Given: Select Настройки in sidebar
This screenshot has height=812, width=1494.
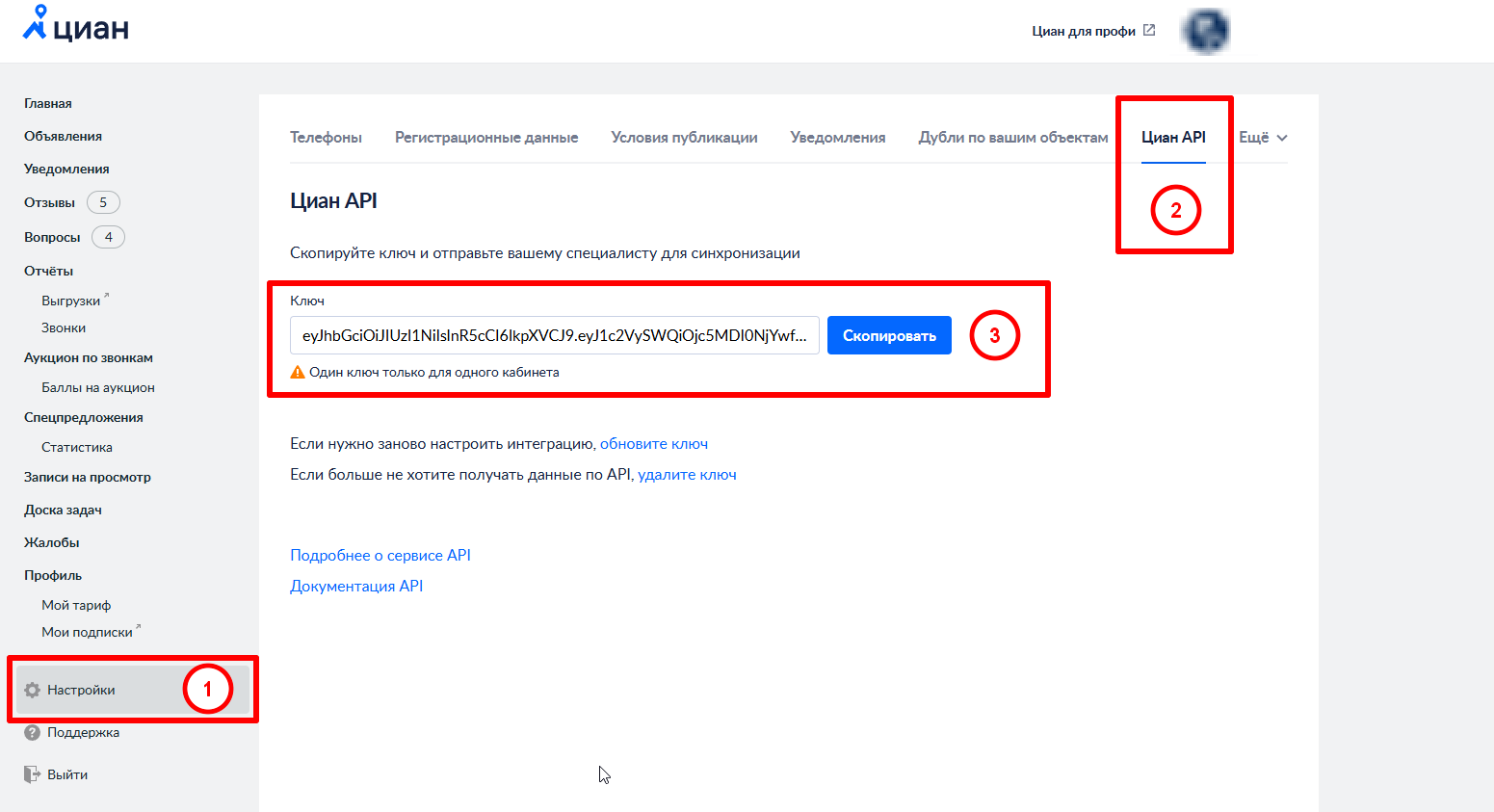Looking at the screenshot, I should 133,690.
